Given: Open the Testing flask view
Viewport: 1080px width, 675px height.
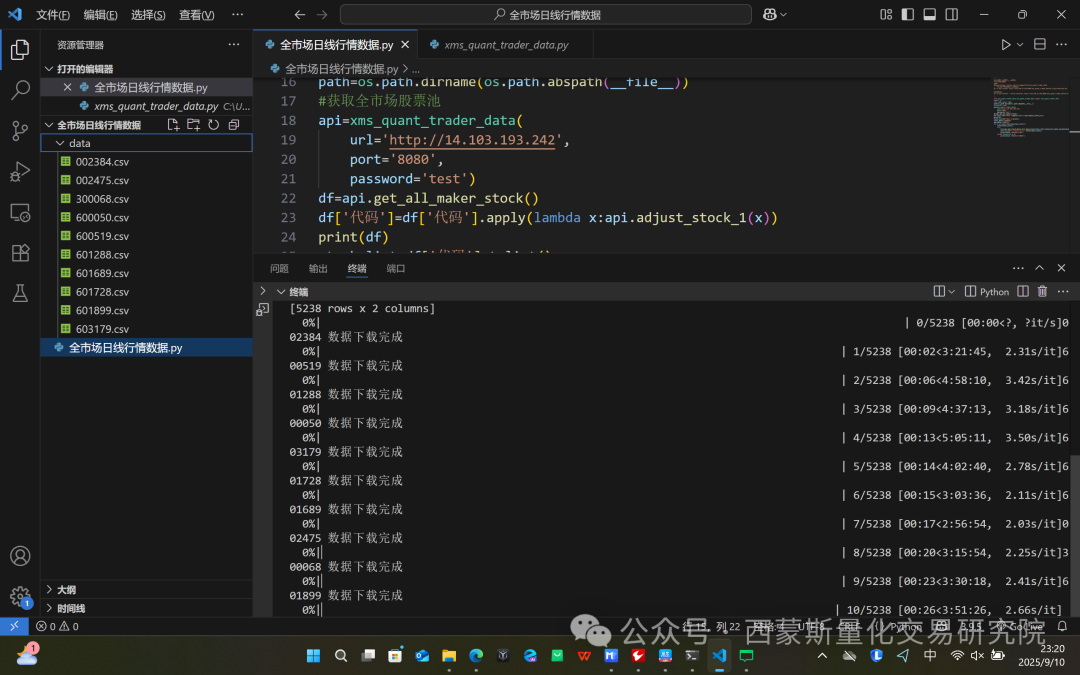Looking at the screenshot, I should 20,293.
